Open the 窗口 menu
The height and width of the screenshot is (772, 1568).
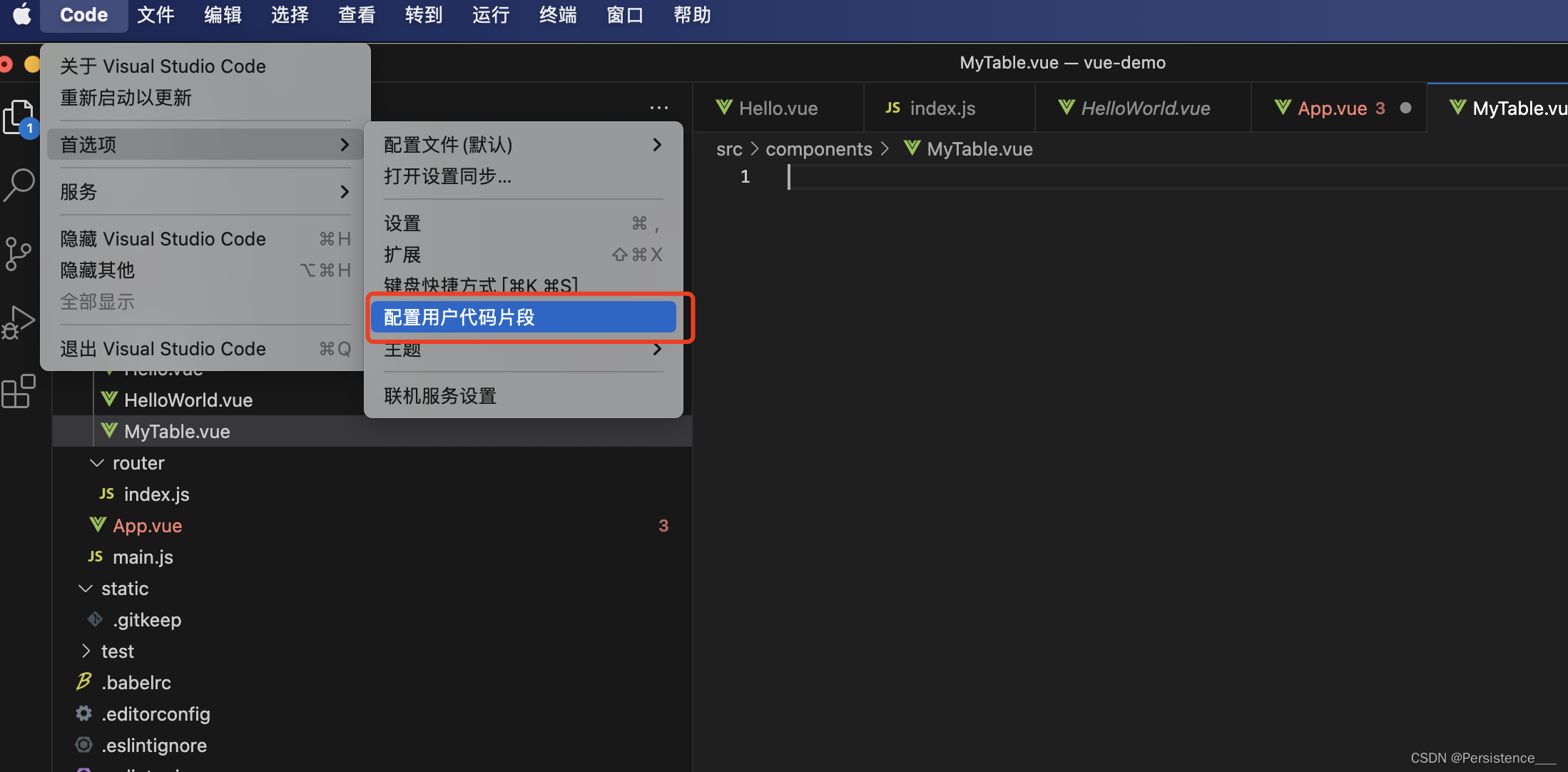[625, 15]
